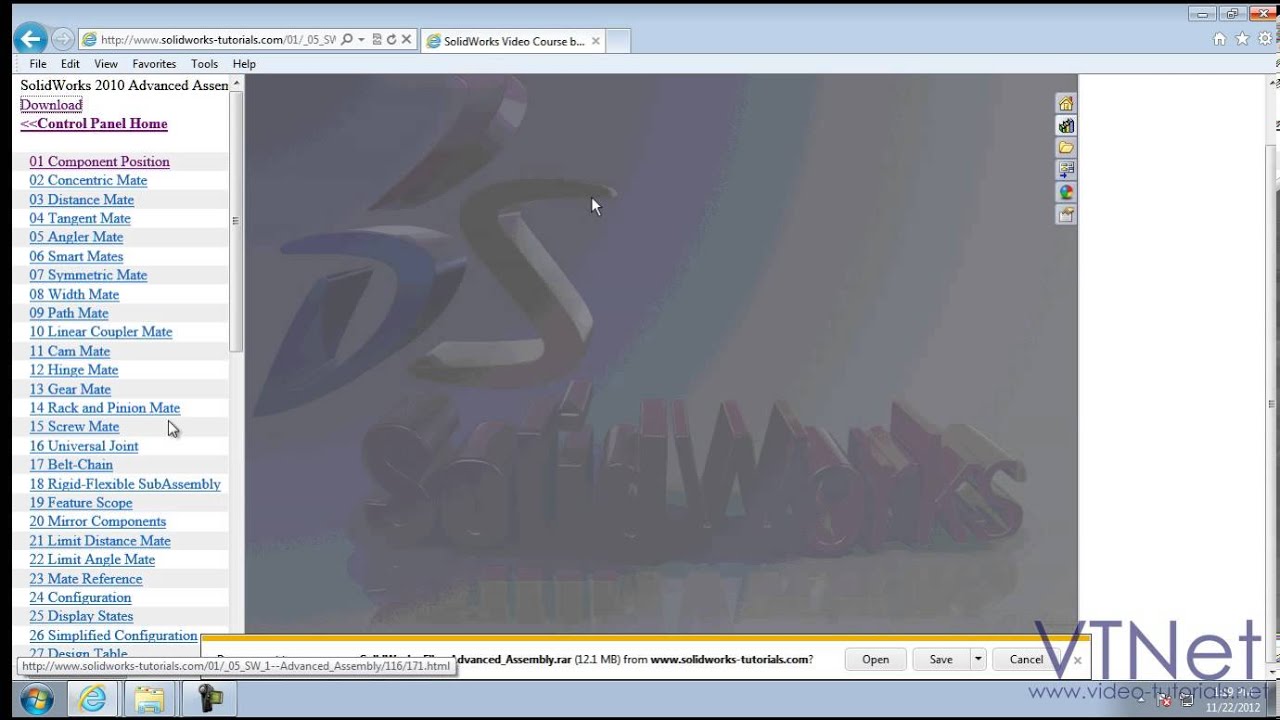
Task: Select the SolidWorks Video Course tab
Action: click(x=513, y=41)
